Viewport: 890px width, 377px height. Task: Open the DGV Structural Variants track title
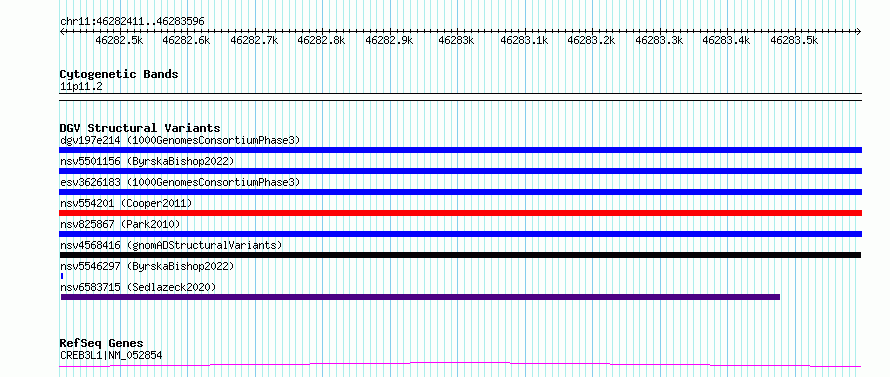(x=140, y=128)
